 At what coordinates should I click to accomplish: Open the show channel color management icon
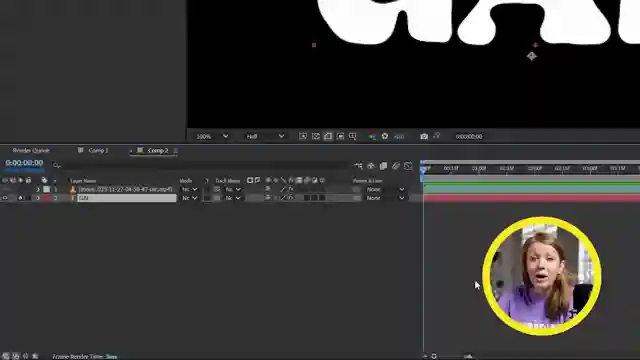click(372, 136)
